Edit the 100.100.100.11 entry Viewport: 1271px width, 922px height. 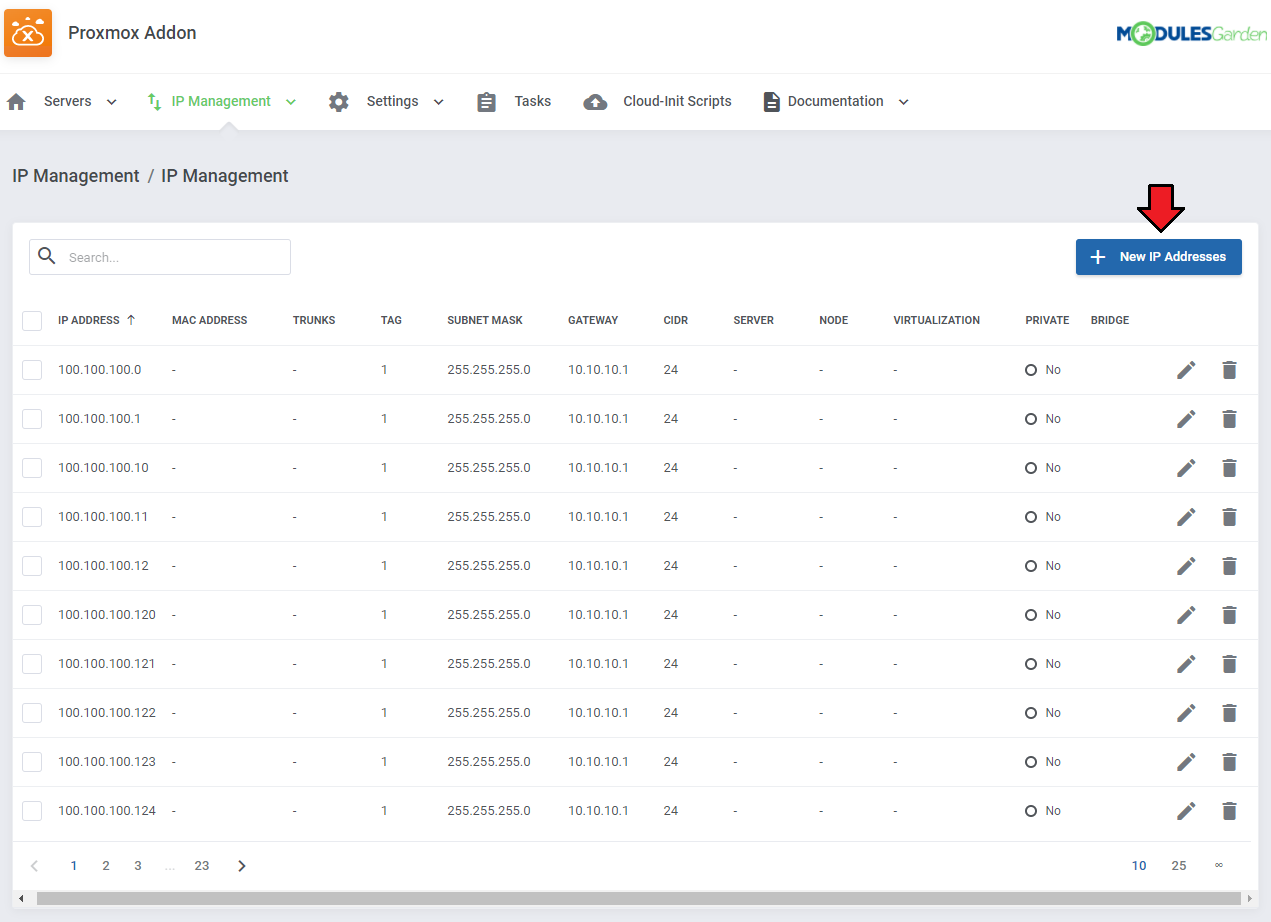1186,517
